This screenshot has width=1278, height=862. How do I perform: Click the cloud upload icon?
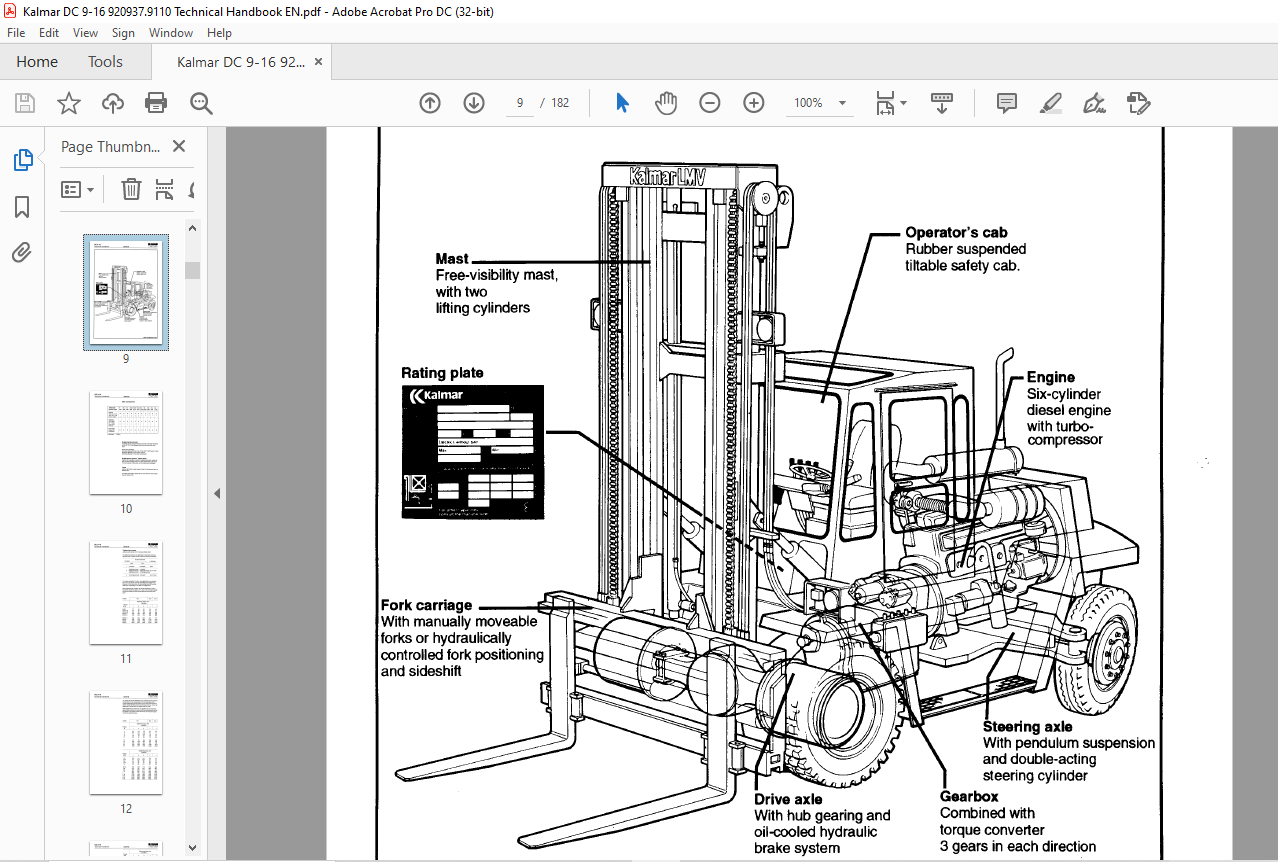(x=113, y=103)
